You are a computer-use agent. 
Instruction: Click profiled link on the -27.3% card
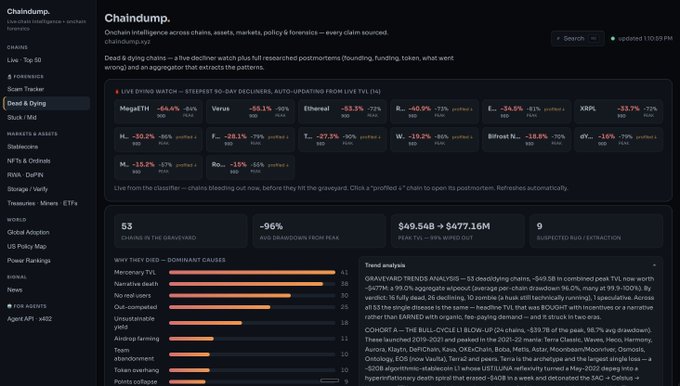click(x=370, y=137)
